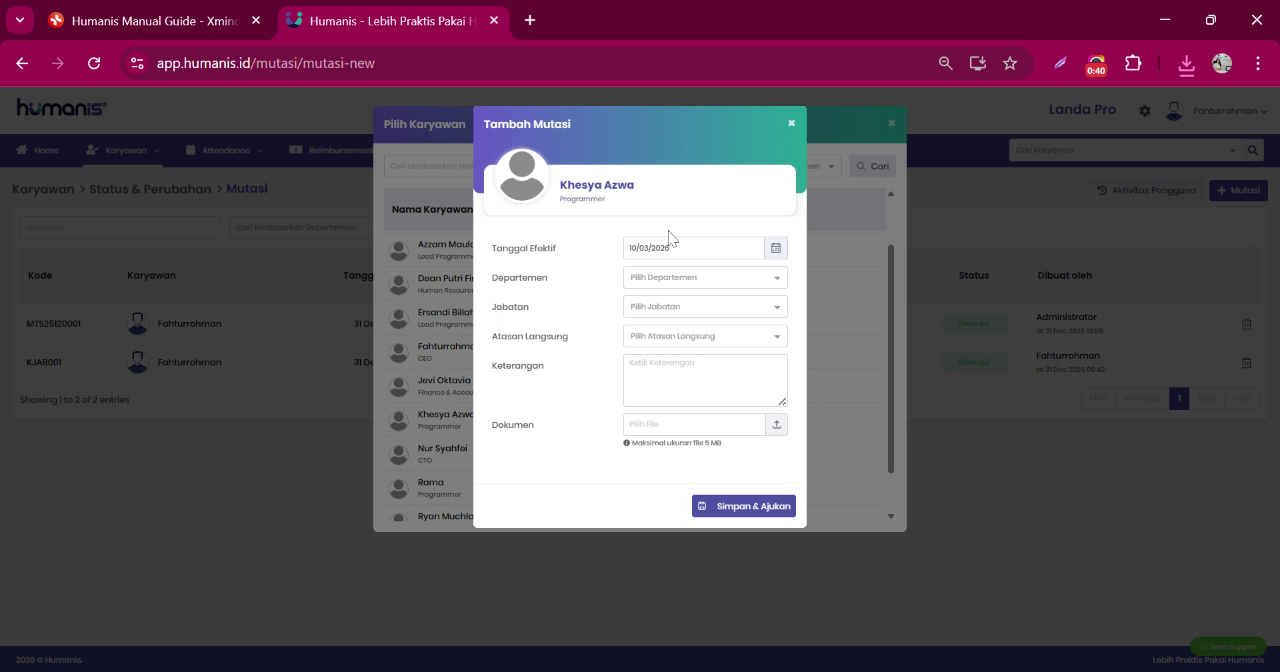Close the Tambah Mutasi dialog
Image resolution: width=1280 pixels, height=672 pixels.
pyautogui.click(x=791, y=123)
